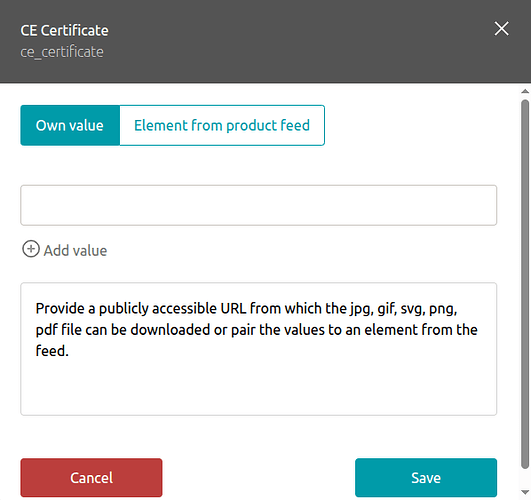Image resolution: width=531 pixels, height=500 pixels.
Task: Select the Own value option
Action: pos(70,125)
